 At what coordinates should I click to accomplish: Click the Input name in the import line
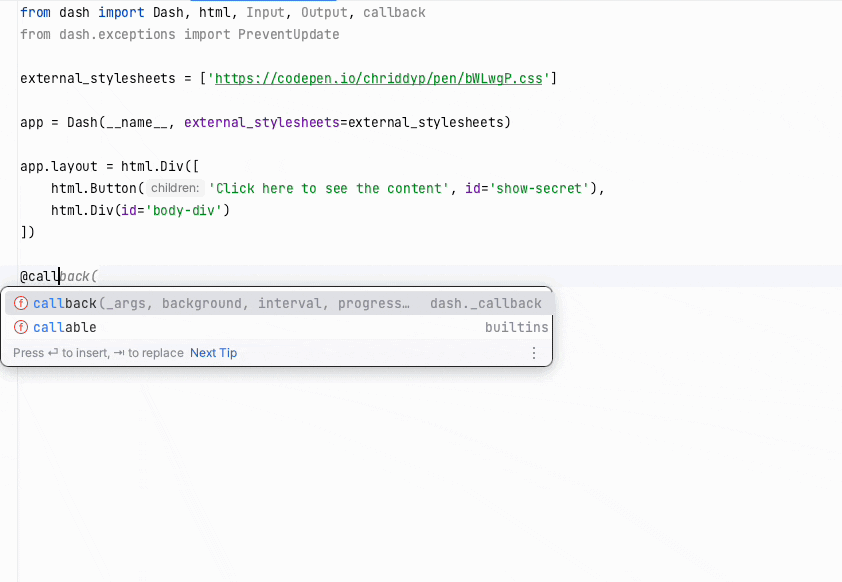265,12
